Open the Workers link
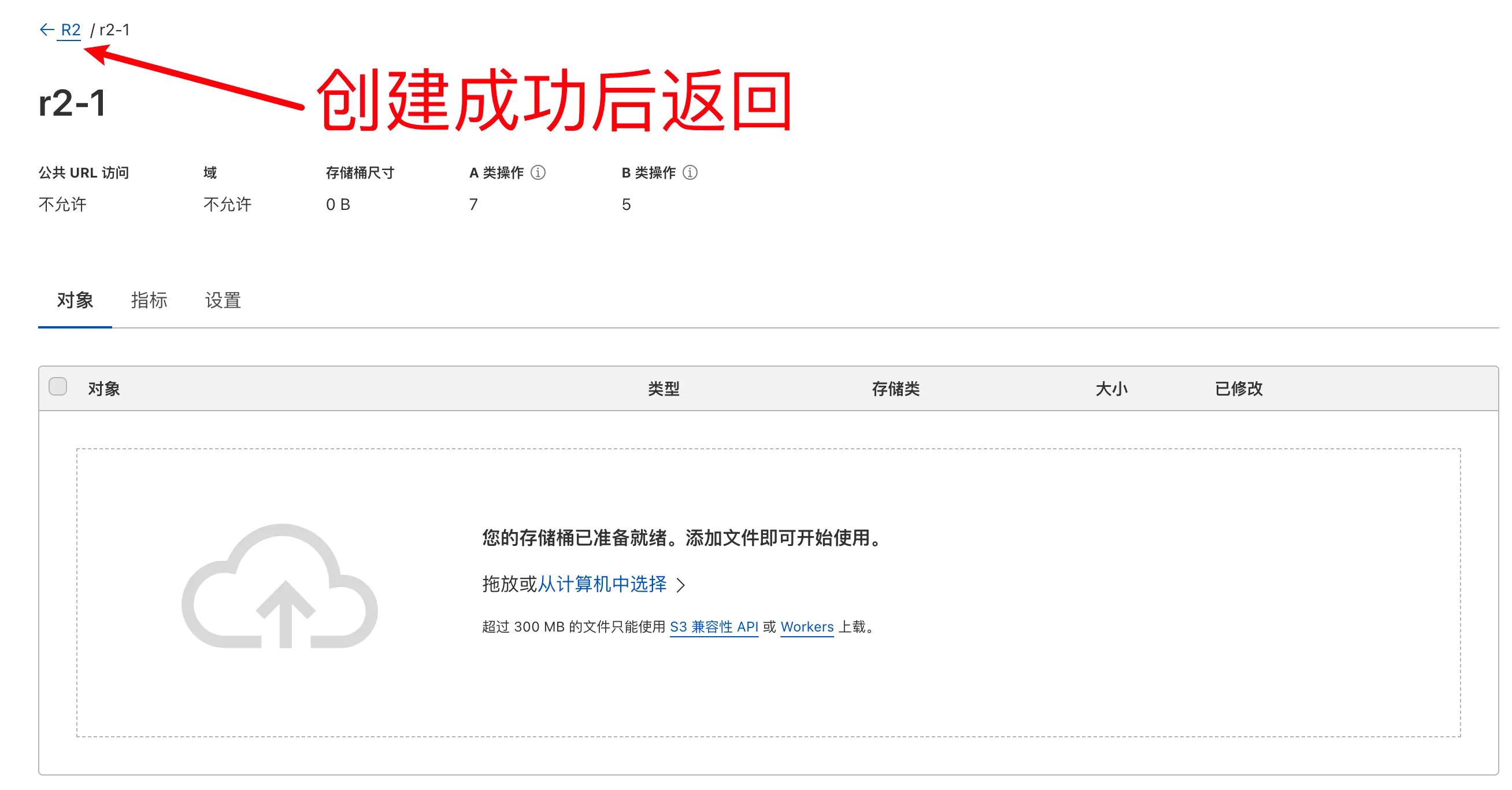 pos(807,627)
